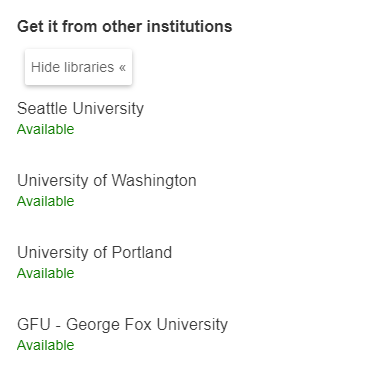Click the word Washington in second institution
The height and width of the screenshot is (381, 380).
154,181
